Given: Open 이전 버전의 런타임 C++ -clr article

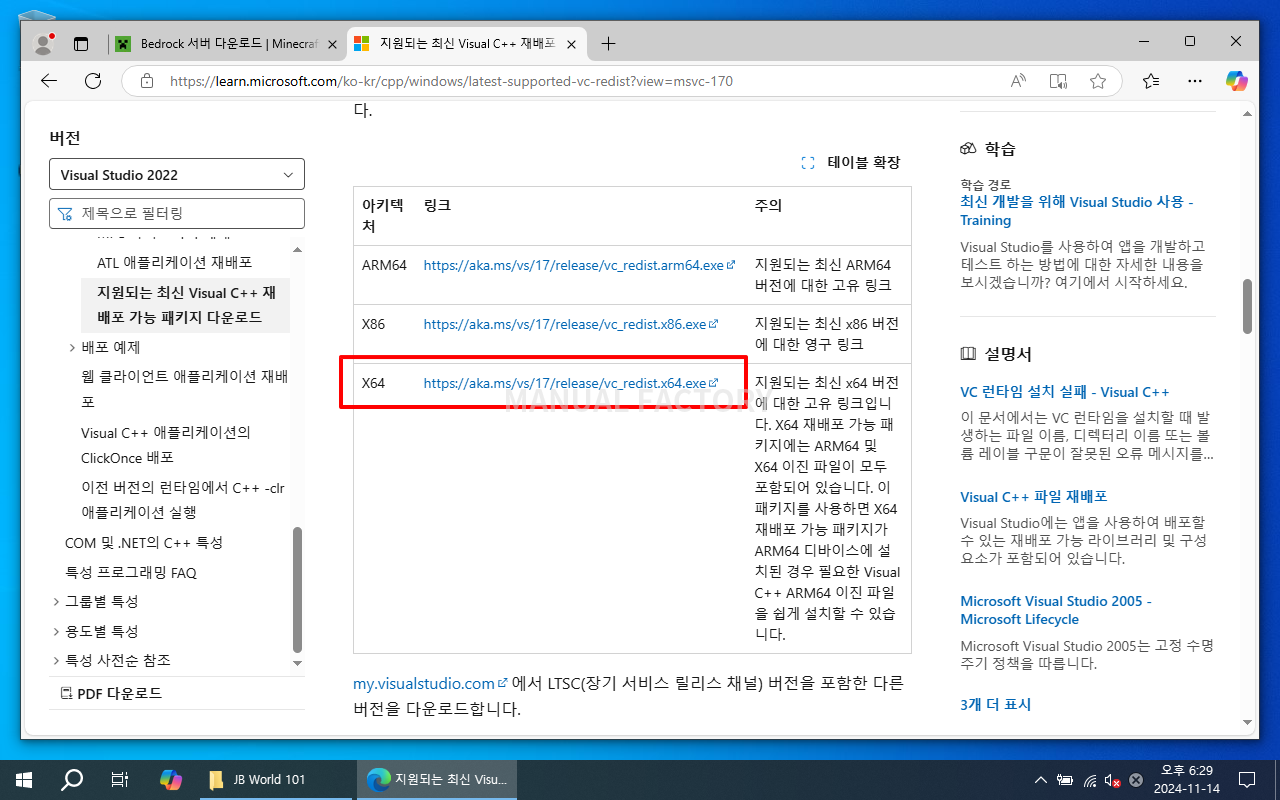Looking at the screenshot, I should [183, 500].
